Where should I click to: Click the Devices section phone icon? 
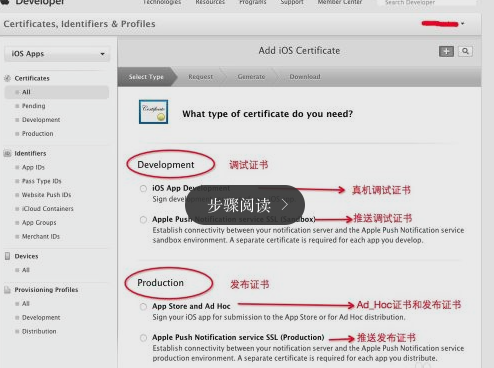[7, 256]
